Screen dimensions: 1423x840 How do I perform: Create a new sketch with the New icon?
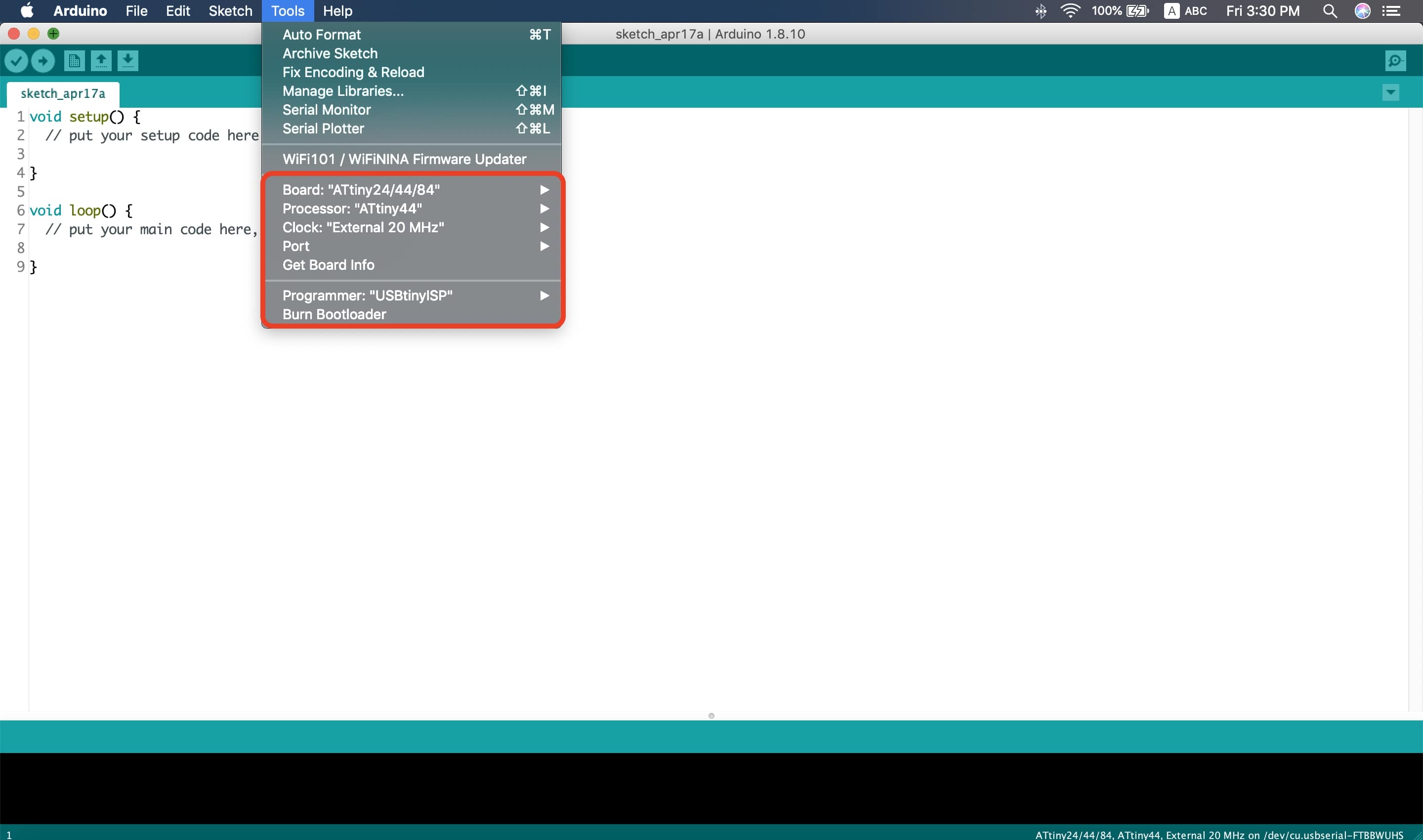74,61
